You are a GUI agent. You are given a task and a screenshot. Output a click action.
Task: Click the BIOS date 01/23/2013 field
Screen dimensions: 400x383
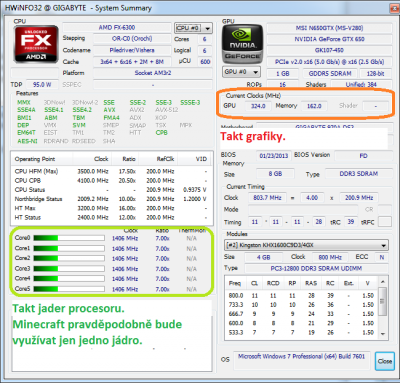tap(274, 156)
